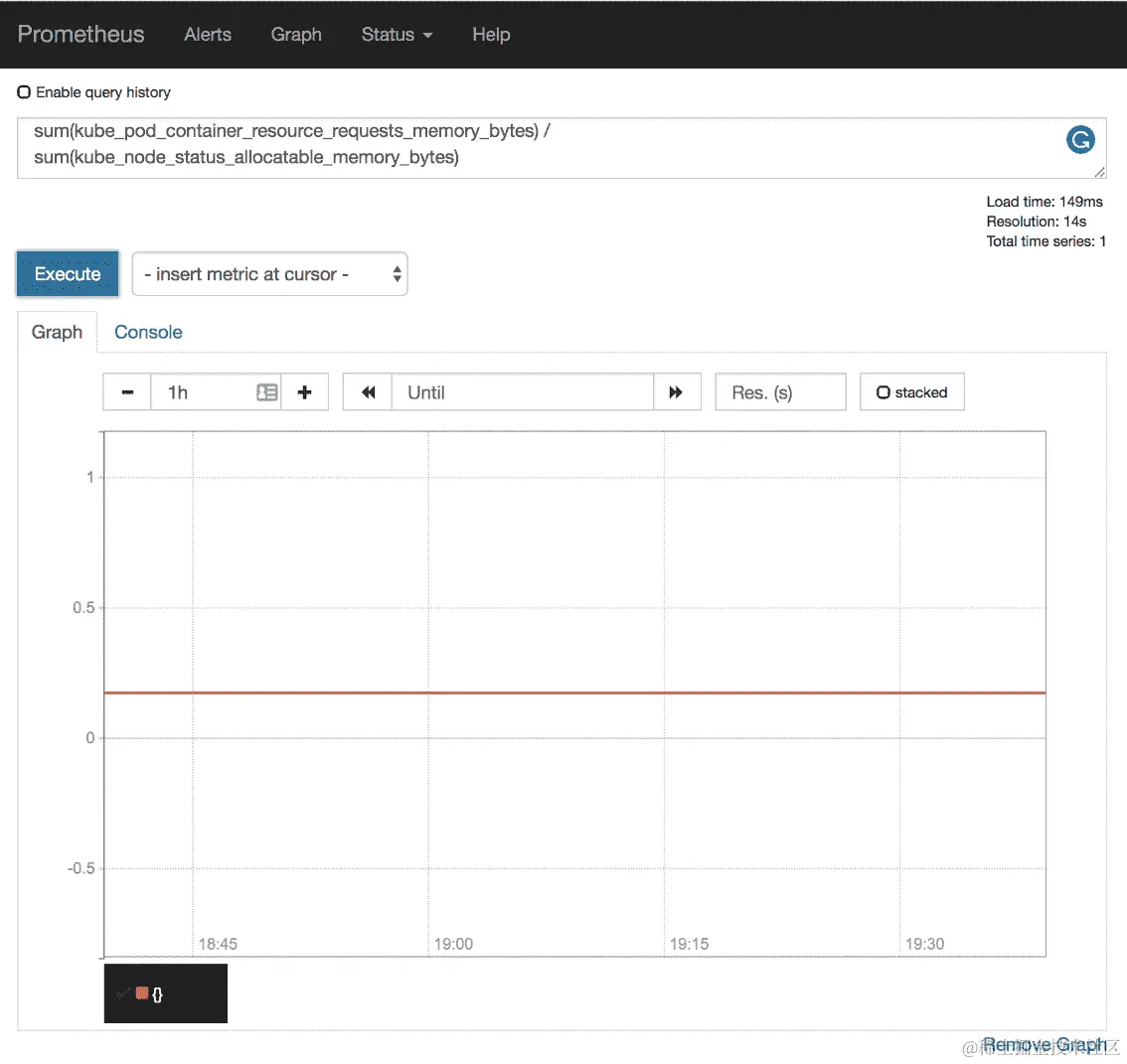Switch to the Console tab
The height and width of the screenshot is (1064, 1127).
point(148,332)
